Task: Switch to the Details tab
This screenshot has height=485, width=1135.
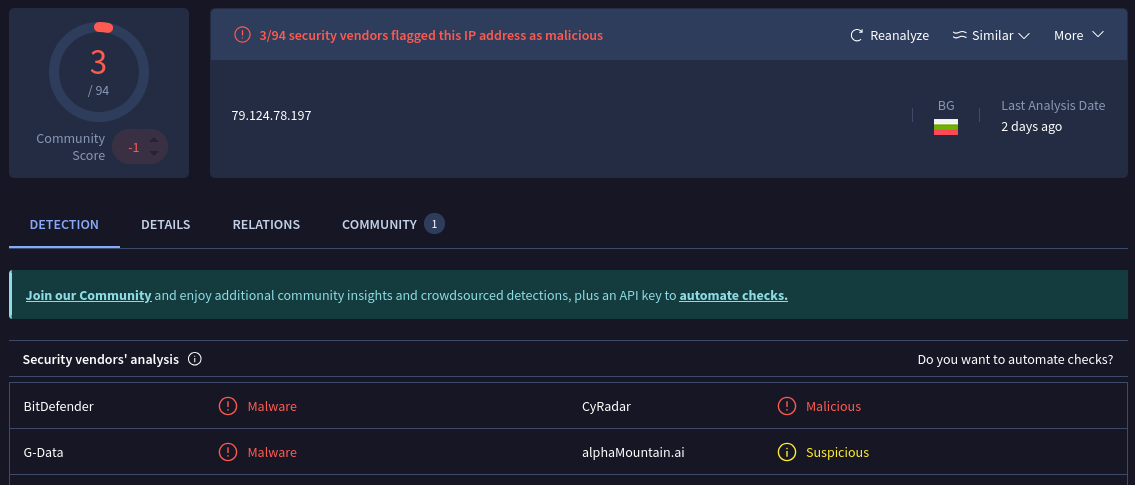Action: [x=165, y=224]
